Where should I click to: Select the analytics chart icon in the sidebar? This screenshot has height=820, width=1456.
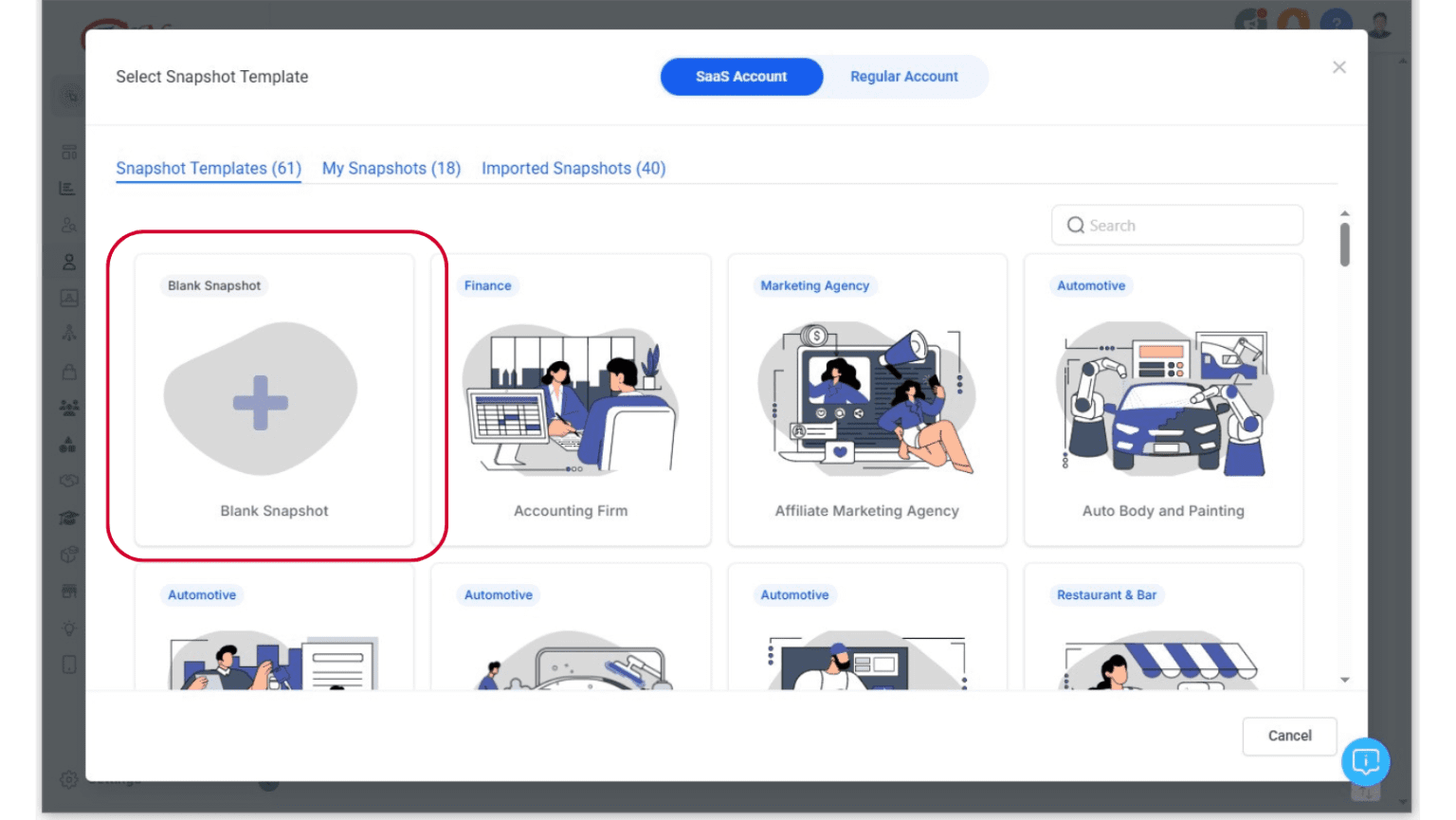pos(67,188)
